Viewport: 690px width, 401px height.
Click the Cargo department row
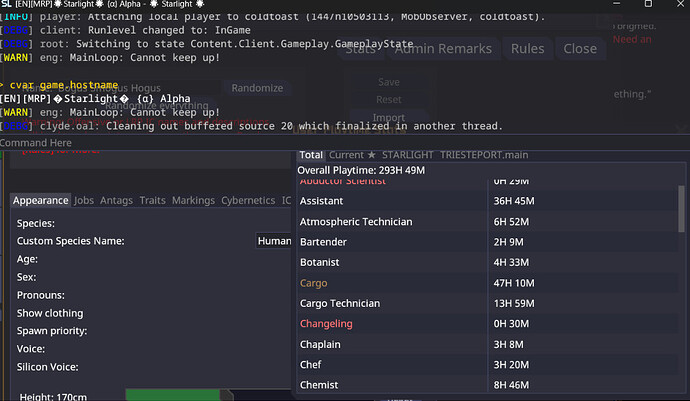488,283
